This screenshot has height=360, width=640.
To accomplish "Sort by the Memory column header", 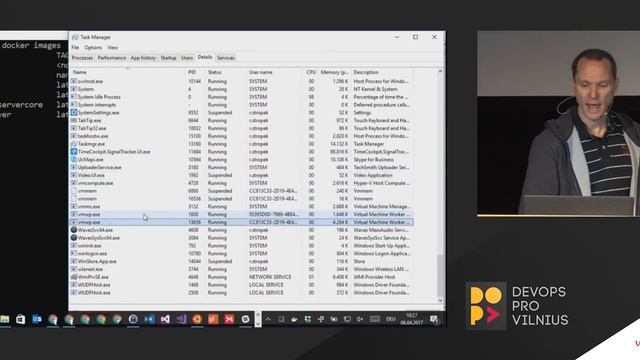I will pos(335,72).
